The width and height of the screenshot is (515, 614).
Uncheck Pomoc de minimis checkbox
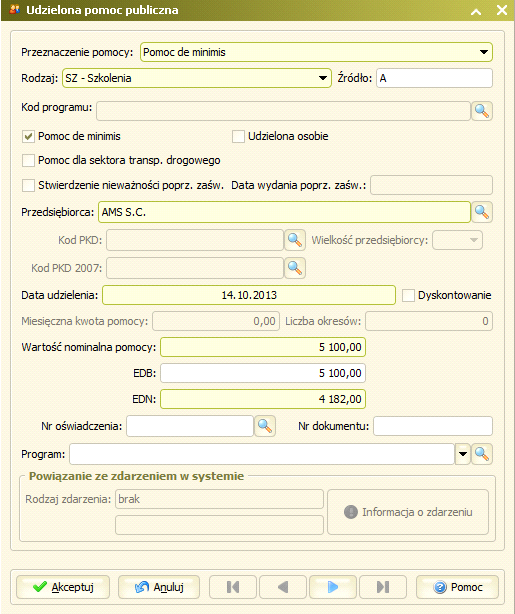pyautogui.click(x=28, y=137)
